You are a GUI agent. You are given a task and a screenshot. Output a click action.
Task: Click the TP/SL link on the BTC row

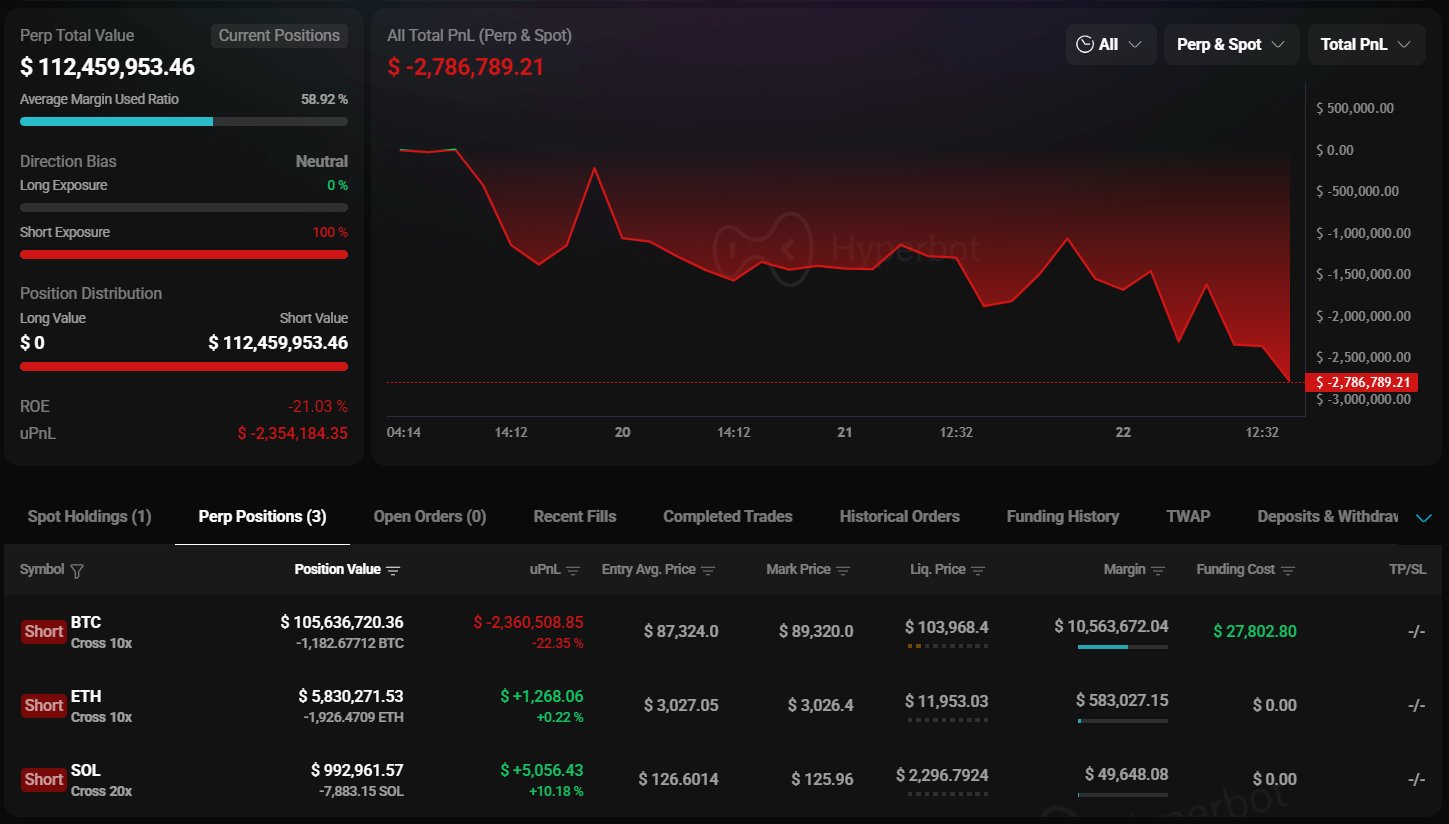tap(1416, 631)
